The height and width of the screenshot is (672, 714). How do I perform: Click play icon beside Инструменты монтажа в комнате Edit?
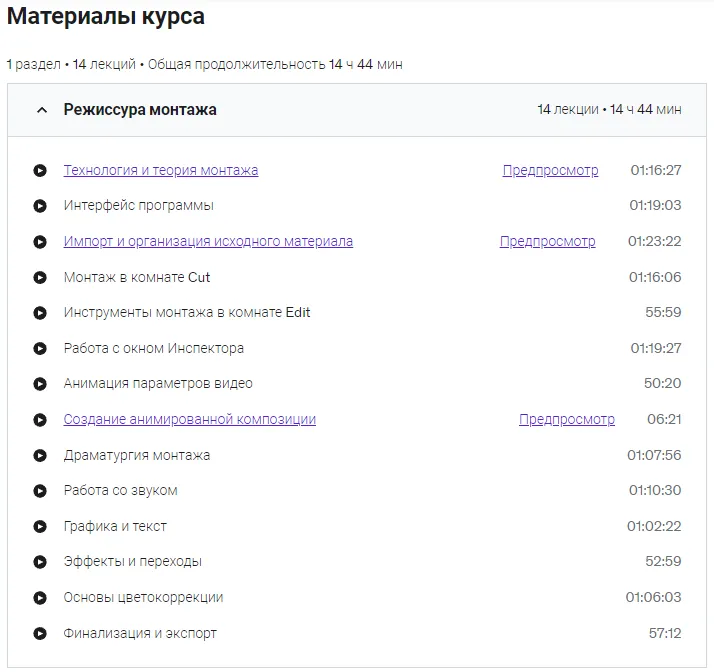coord(40,313)
